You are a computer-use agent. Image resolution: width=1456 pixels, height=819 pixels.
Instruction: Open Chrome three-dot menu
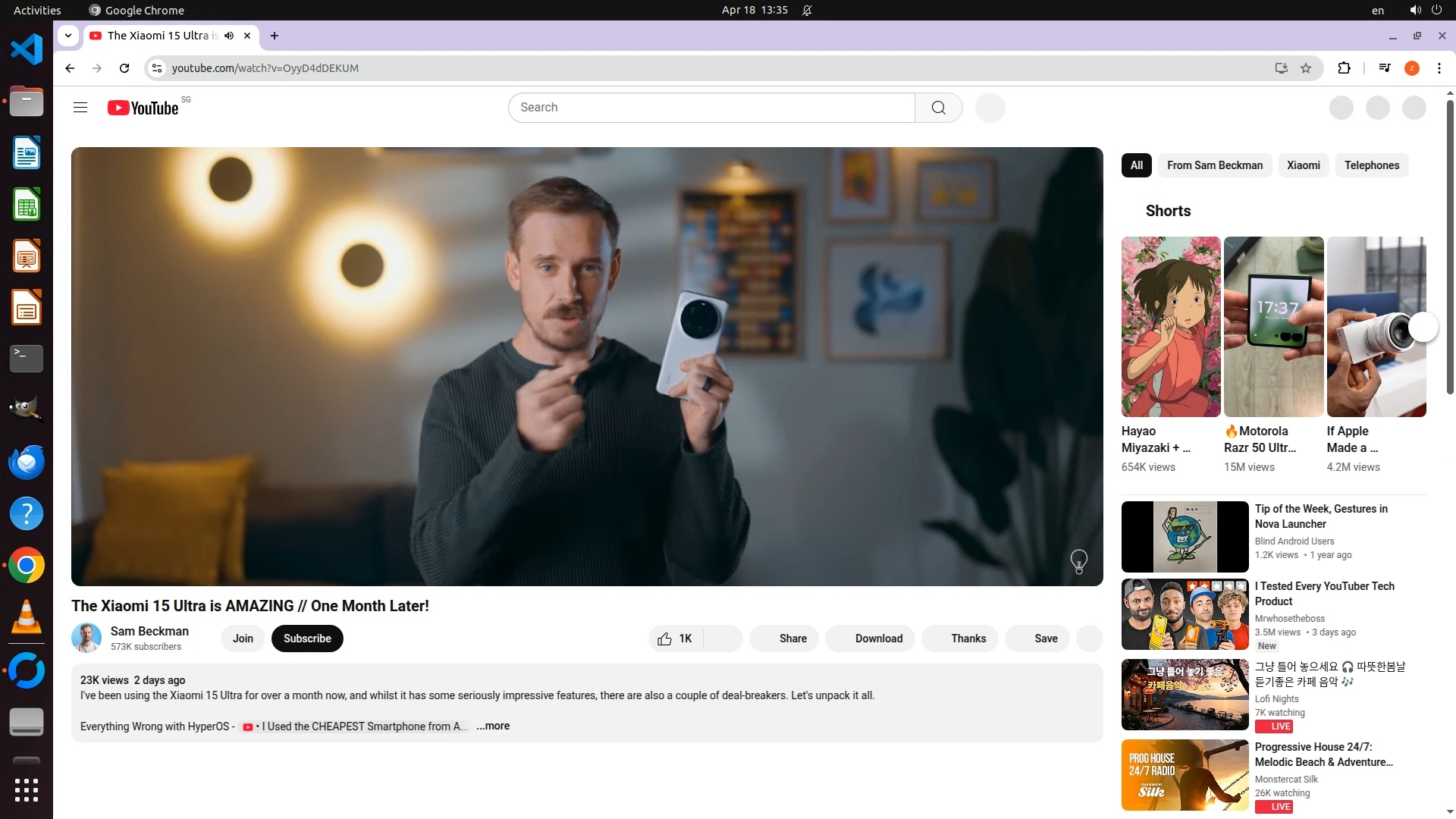[1439, 68]
